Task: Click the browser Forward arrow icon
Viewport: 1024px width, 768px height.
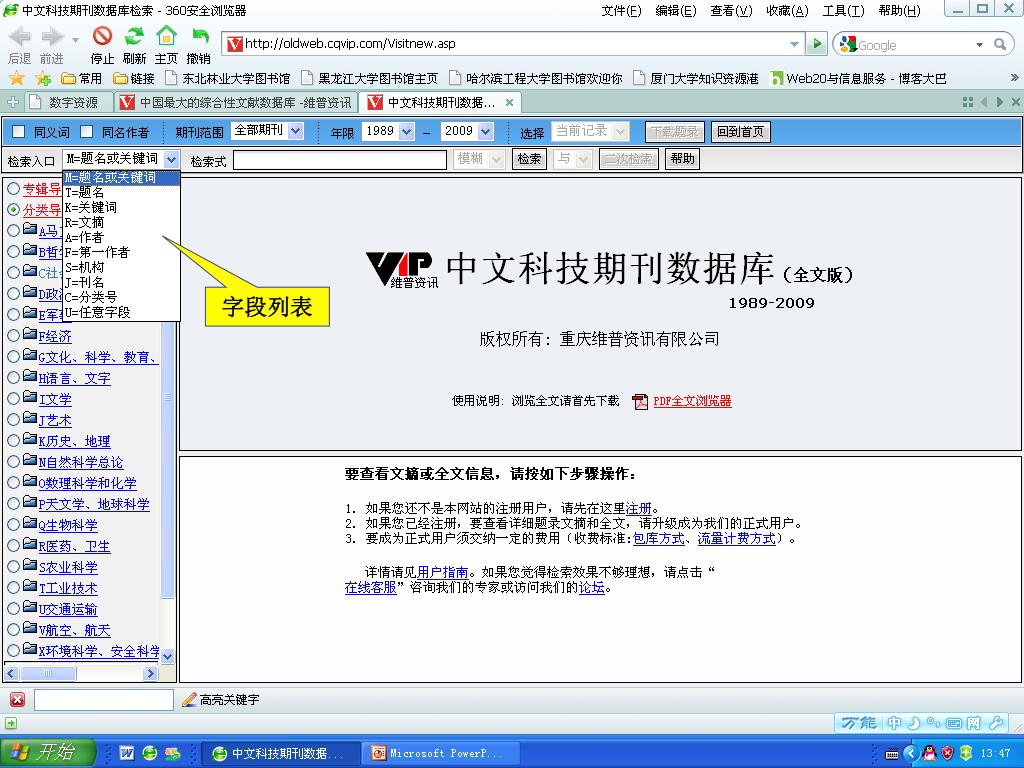Action: [x=52, y=38]
